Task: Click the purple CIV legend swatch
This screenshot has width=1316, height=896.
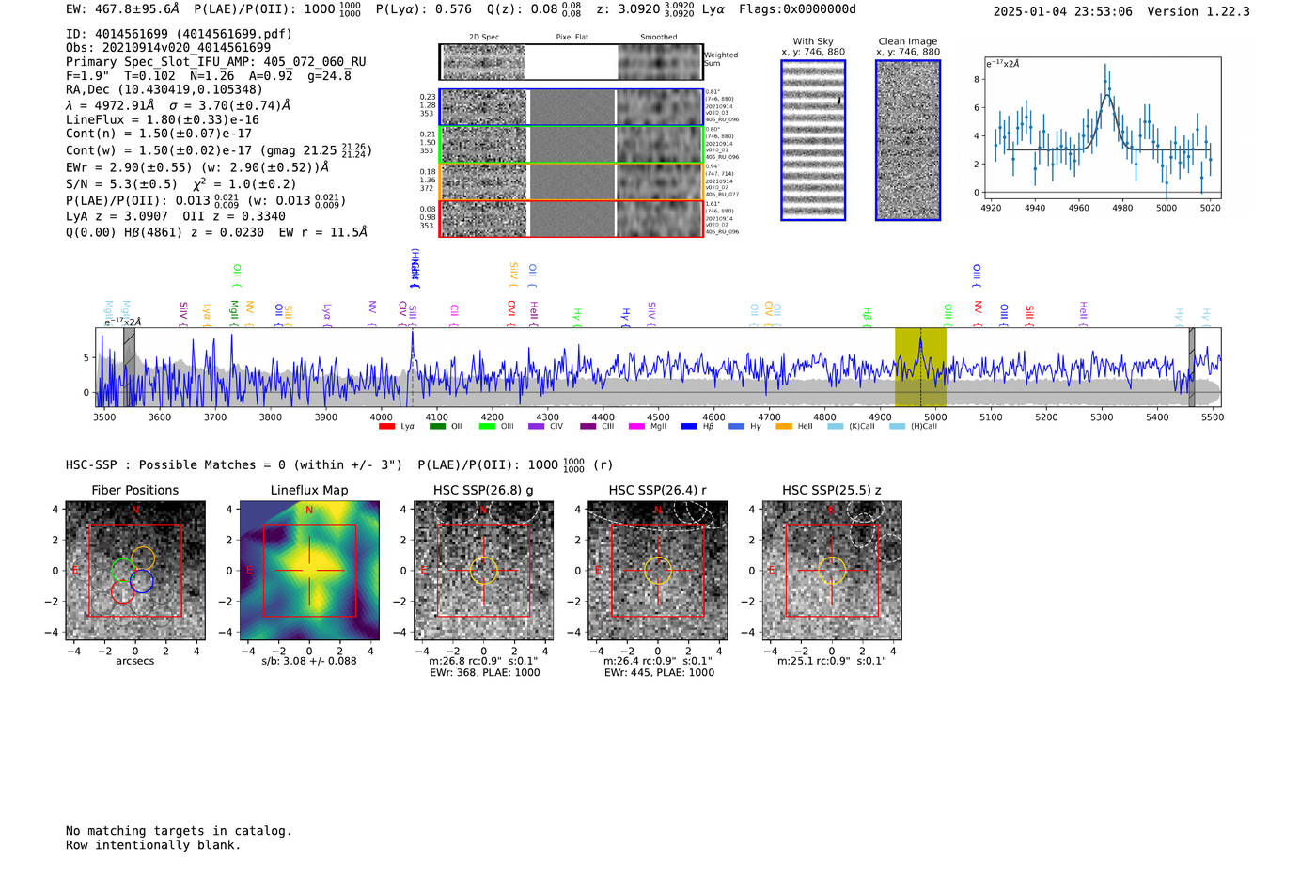Action: 537,427
